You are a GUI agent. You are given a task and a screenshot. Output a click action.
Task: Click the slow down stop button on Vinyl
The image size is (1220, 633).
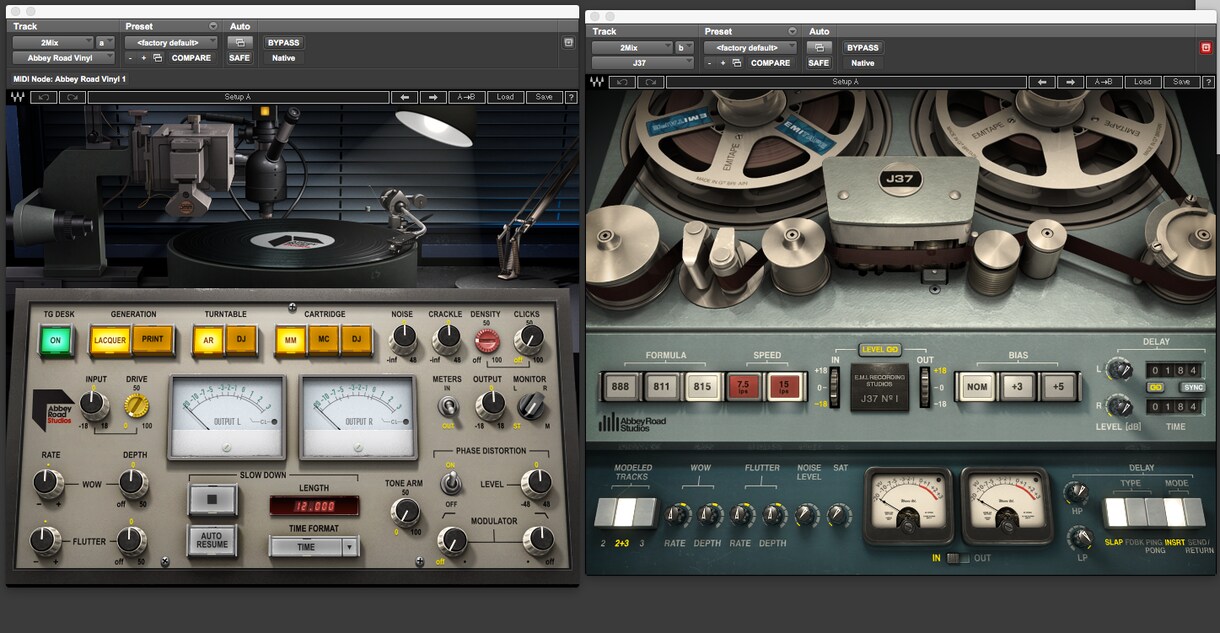213,500
